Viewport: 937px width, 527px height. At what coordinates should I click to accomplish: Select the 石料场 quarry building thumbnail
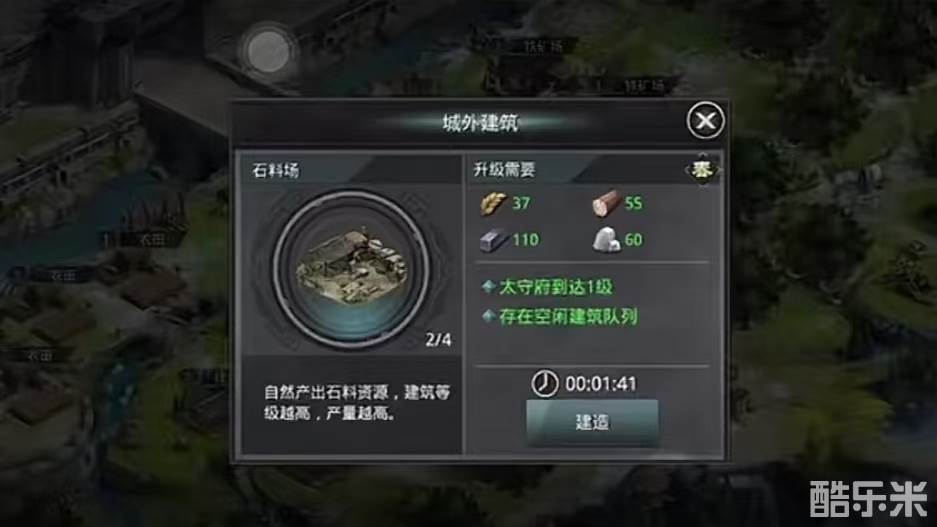pos(351,269)
